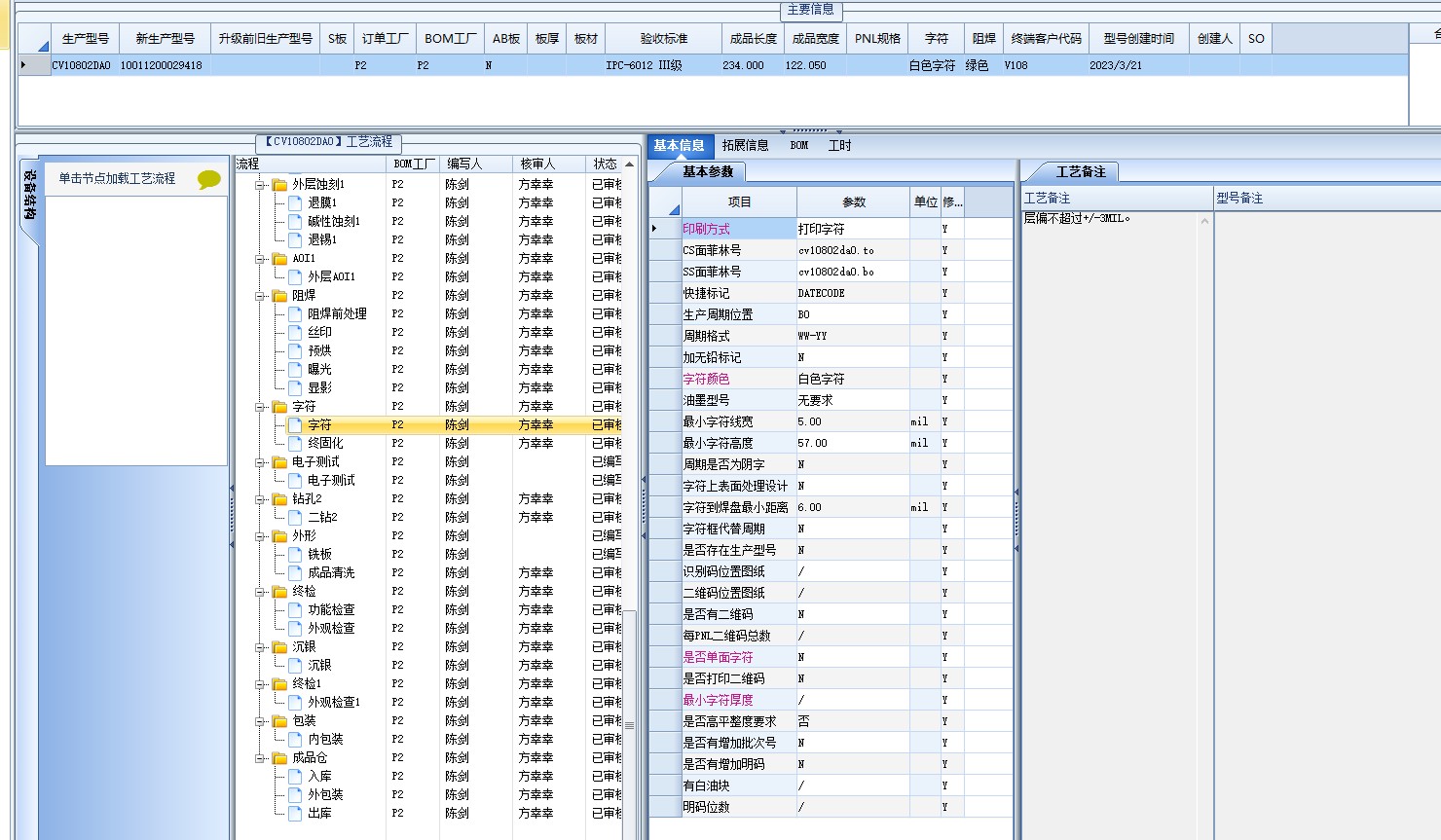
Task: Click the 打印字符 parameter value field
Action: (853, 229)
